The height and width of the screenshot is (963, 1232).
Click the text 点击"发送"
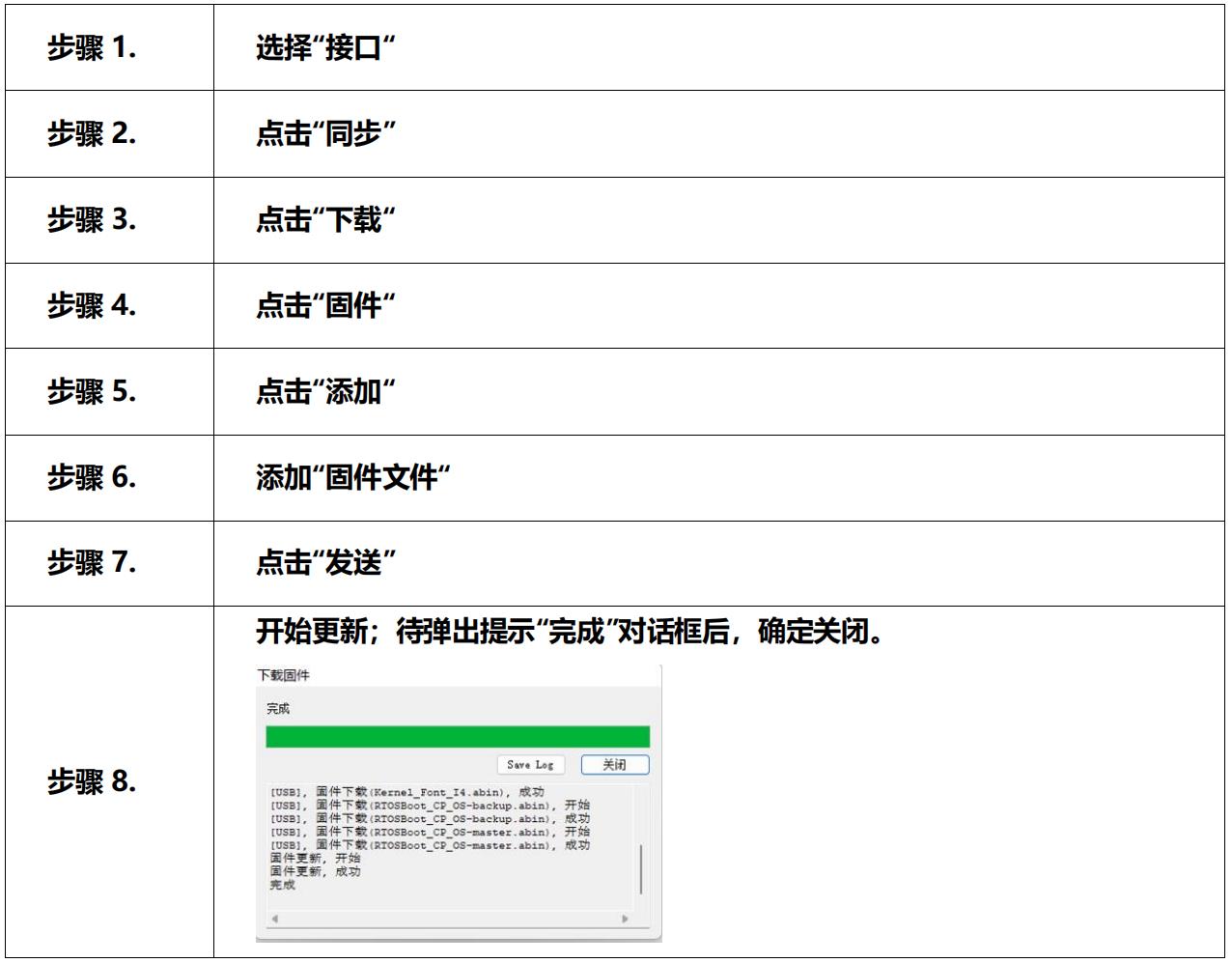tap(325, 563)
